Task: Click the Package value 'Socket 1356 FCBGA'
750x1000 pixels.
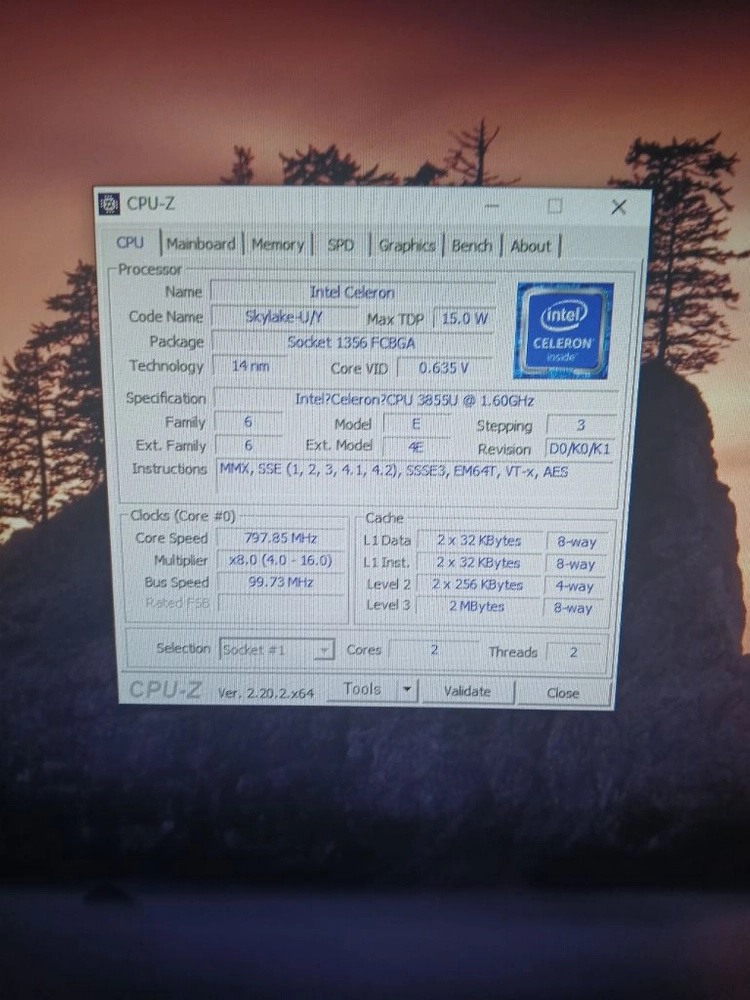Action: click(x=351, y=342)
